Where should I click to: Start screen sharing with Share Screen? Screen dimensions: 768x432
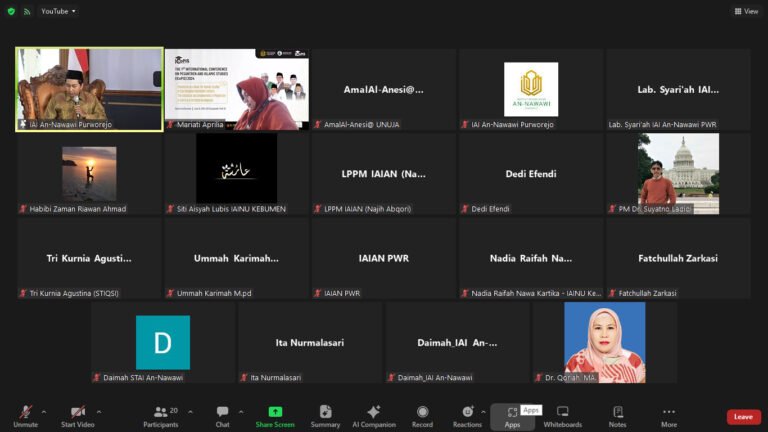pos(275,417)
